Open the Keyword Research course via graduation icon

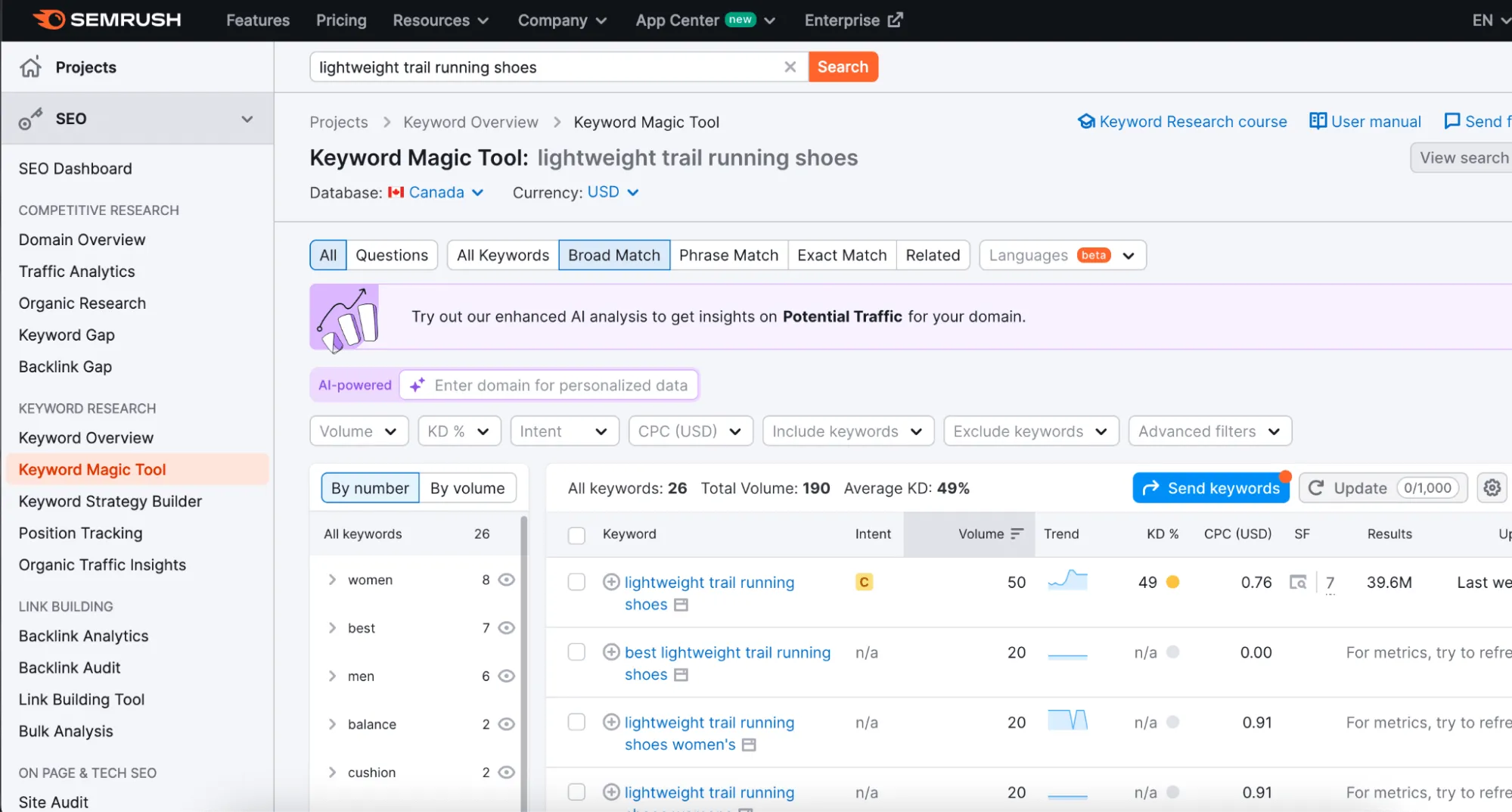[x=1086, y=121]
